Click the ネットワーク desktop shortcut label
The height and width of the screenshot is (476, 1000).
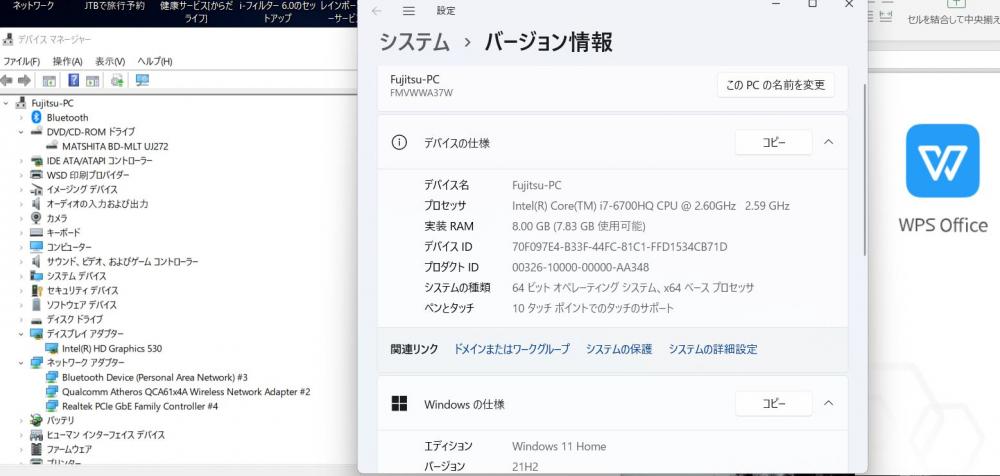(34, 6)
